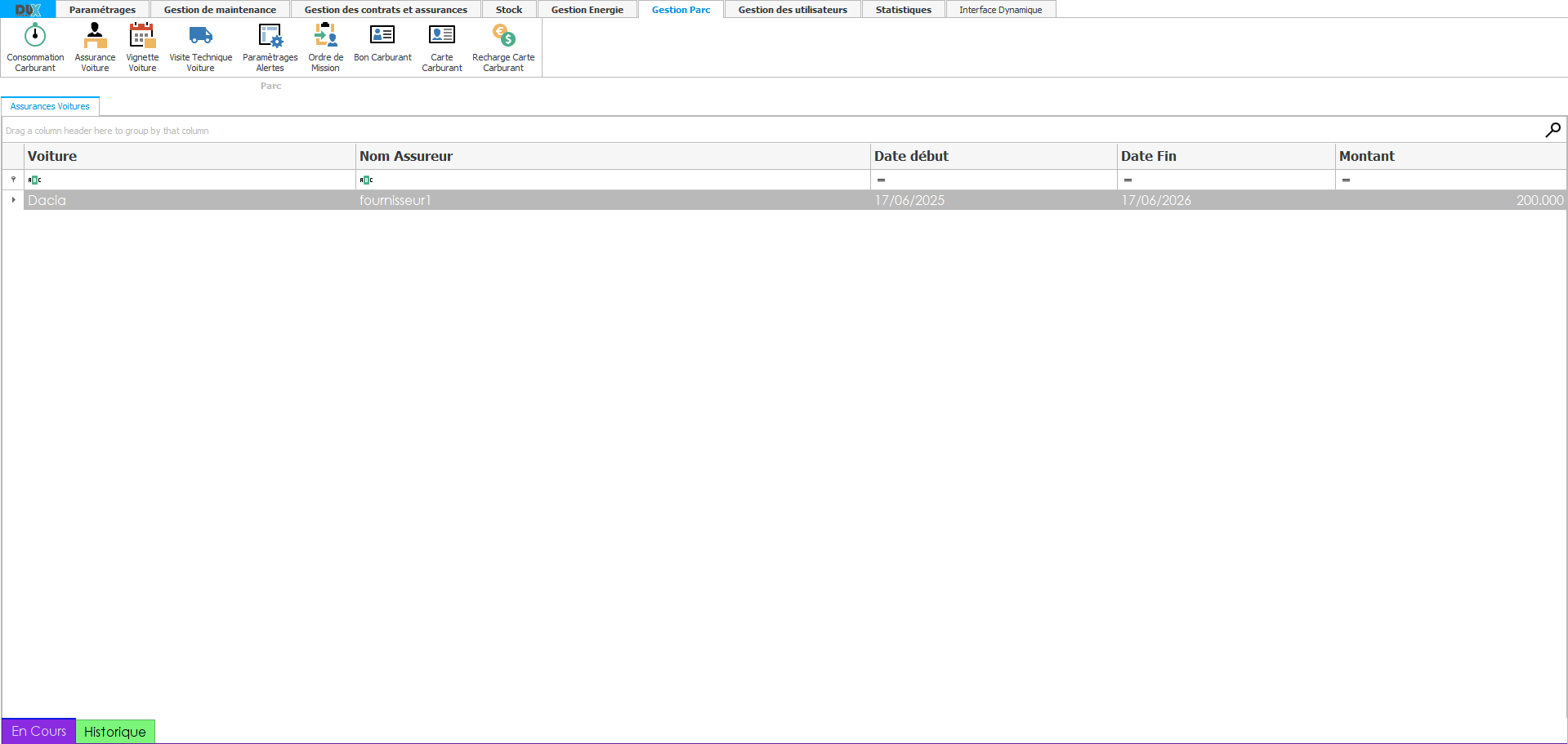Switch to the Stock ribbon tab
The height and width of the screenshot is (744, 1568).
[x=508, y=10]
